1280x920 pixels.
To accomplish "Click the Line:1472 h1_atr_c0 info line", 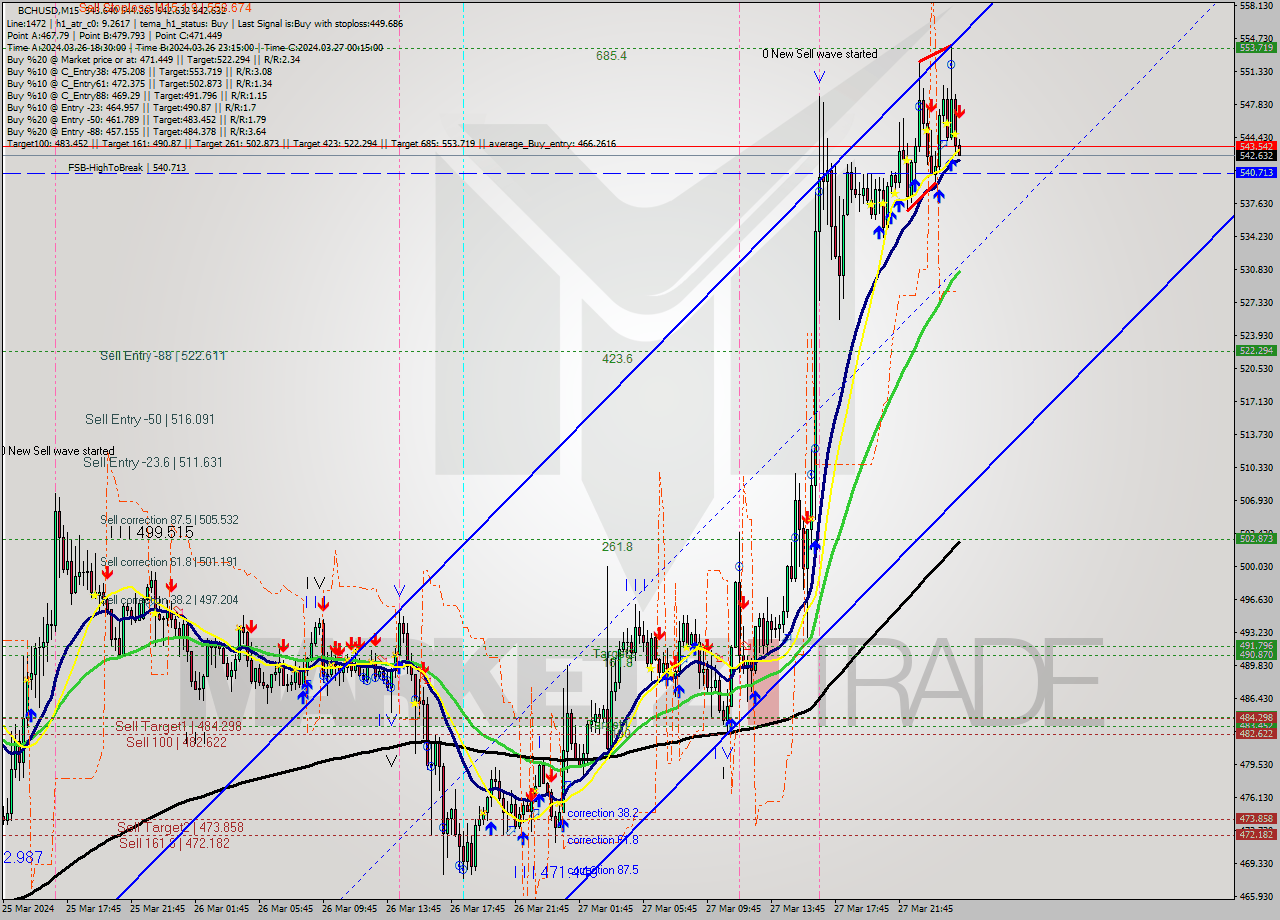I will [x=205, y=23].
